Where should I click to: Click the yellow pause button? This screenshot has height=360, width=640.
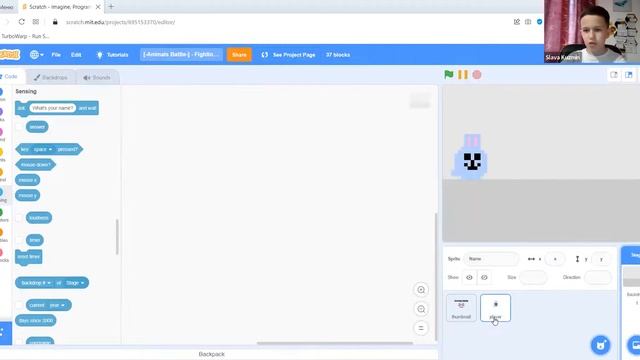point(463,75)
